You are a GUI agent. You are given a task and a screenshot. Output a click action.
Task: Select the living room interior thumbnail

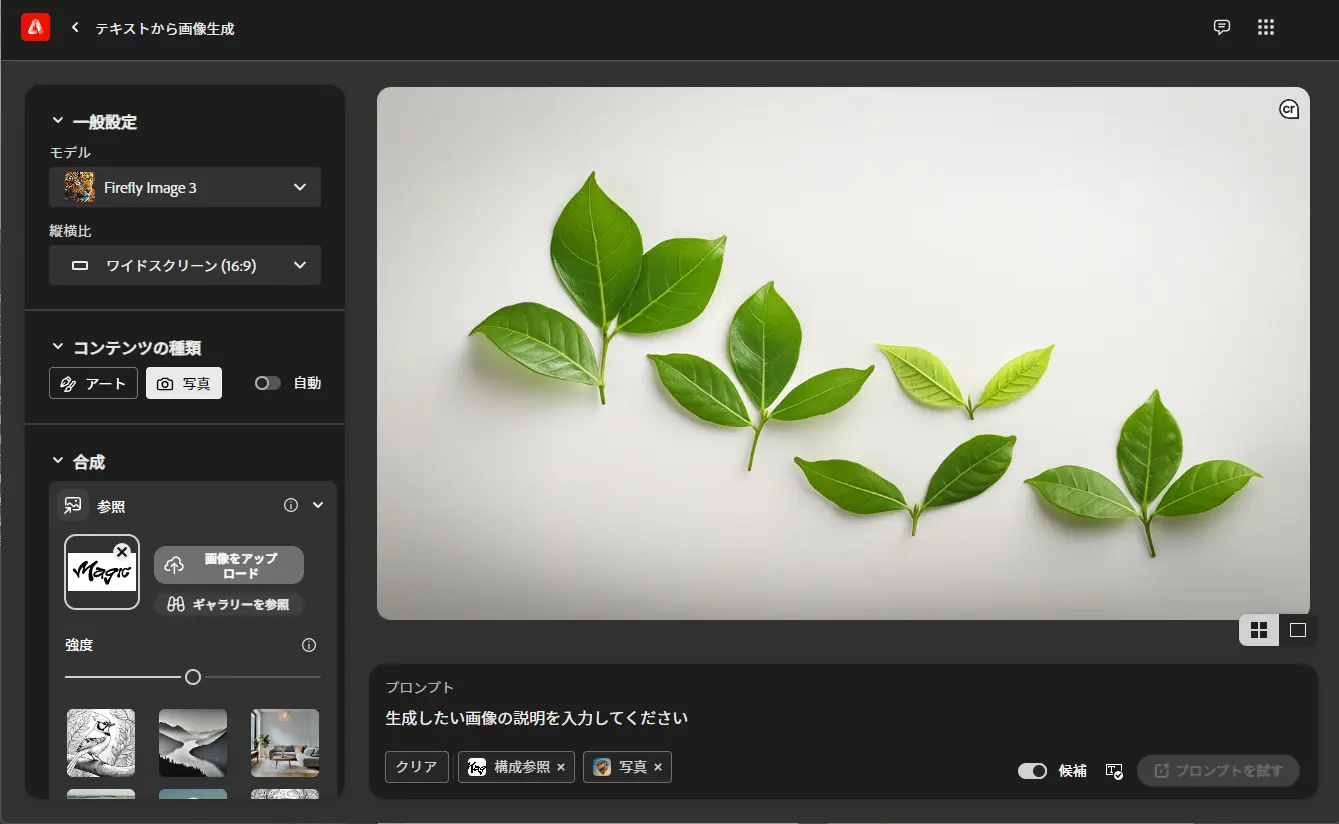pyautogui.click(x=285, y=743)
